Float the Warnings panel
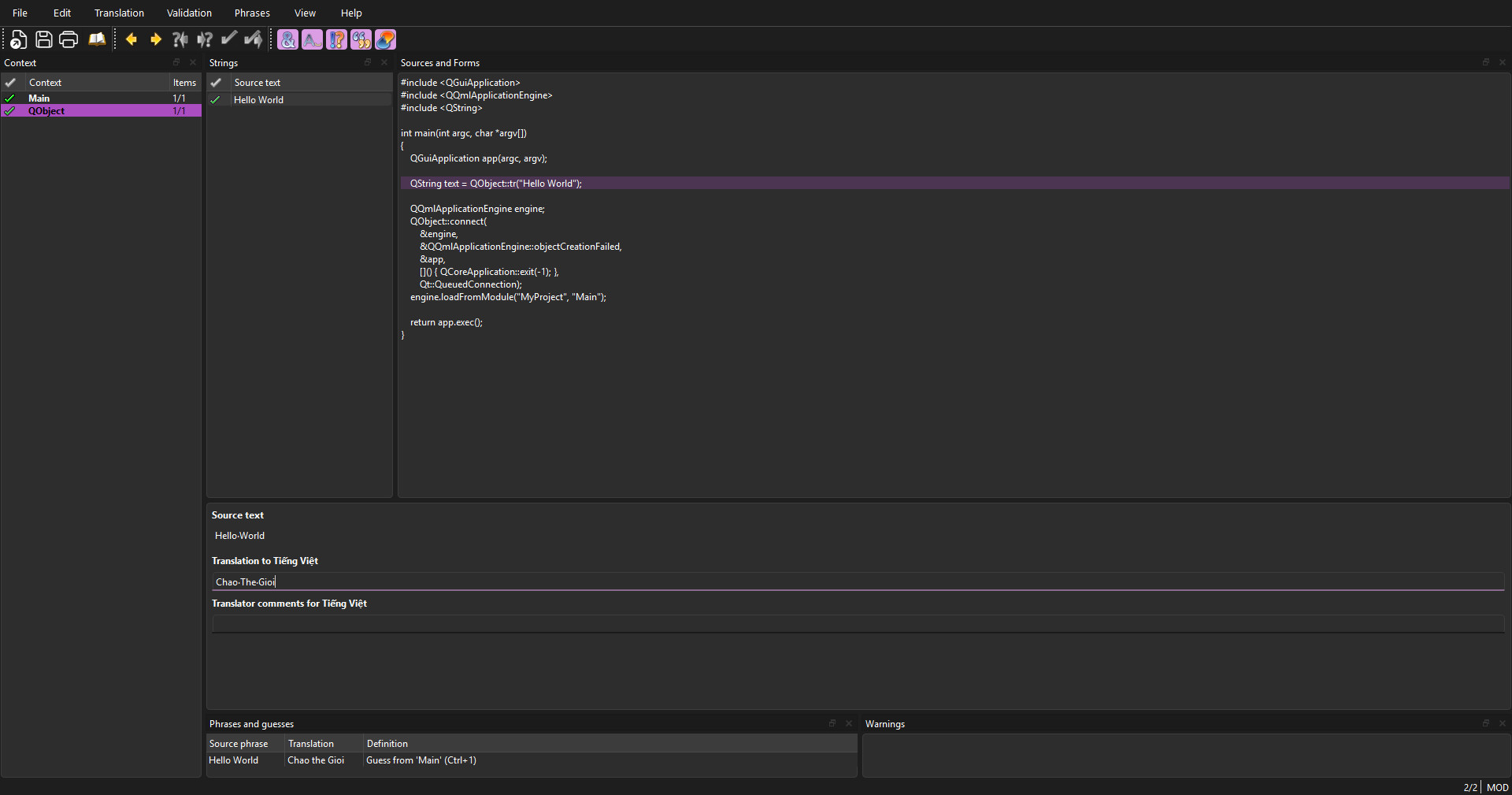This screenshot has width=1512, height=795. (1485, 723)
